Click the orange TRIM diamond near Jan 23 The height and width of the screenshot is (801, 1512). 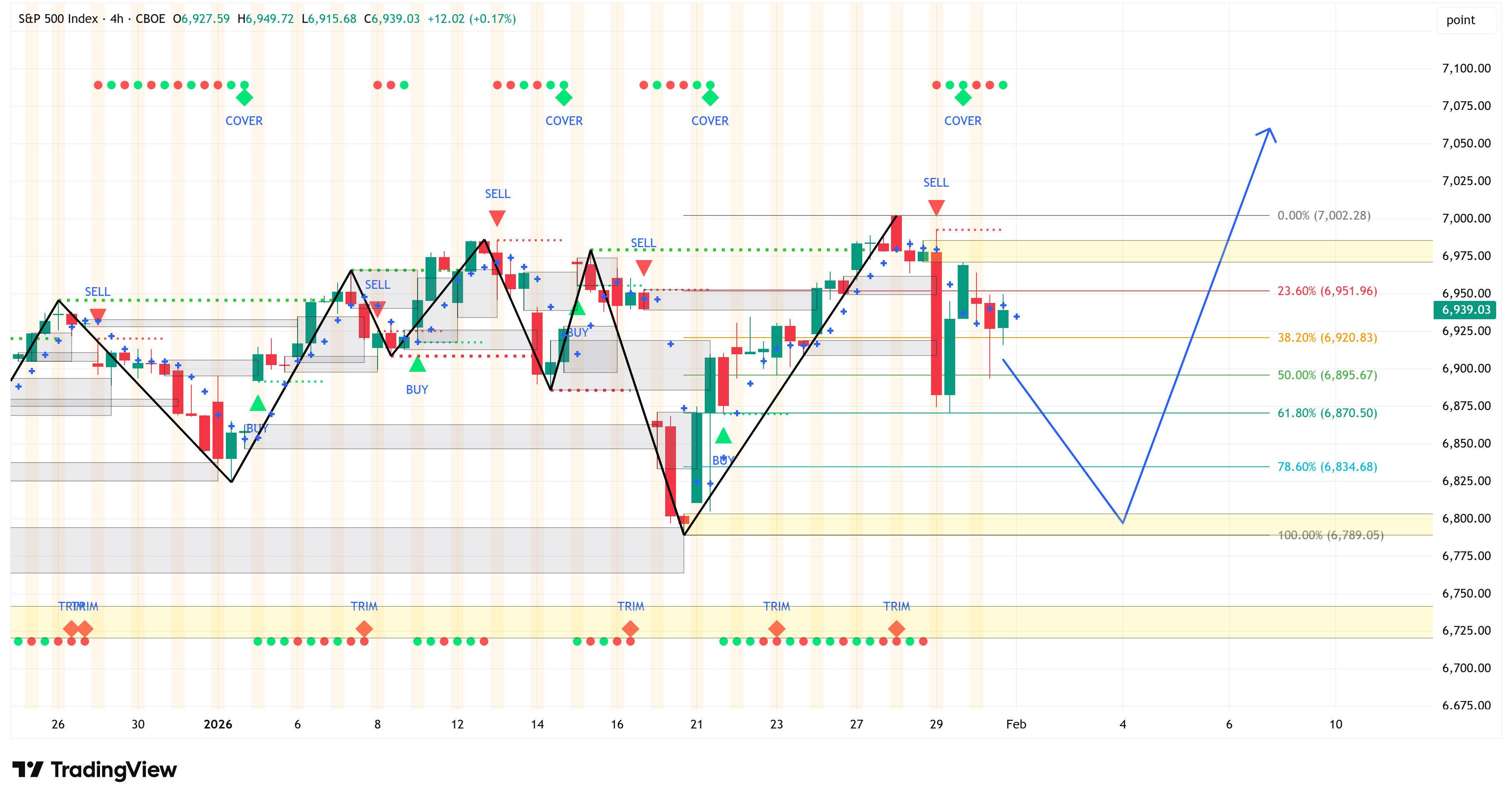[776, 628]
